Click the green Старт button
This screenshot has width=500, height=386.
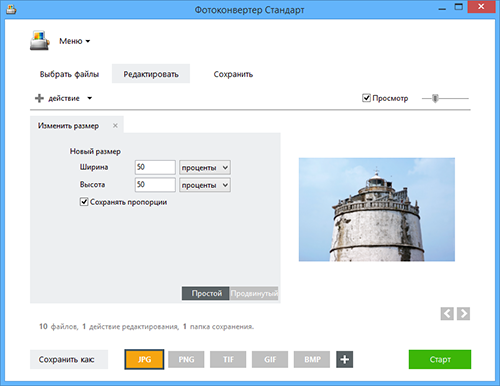pos(440,359)
